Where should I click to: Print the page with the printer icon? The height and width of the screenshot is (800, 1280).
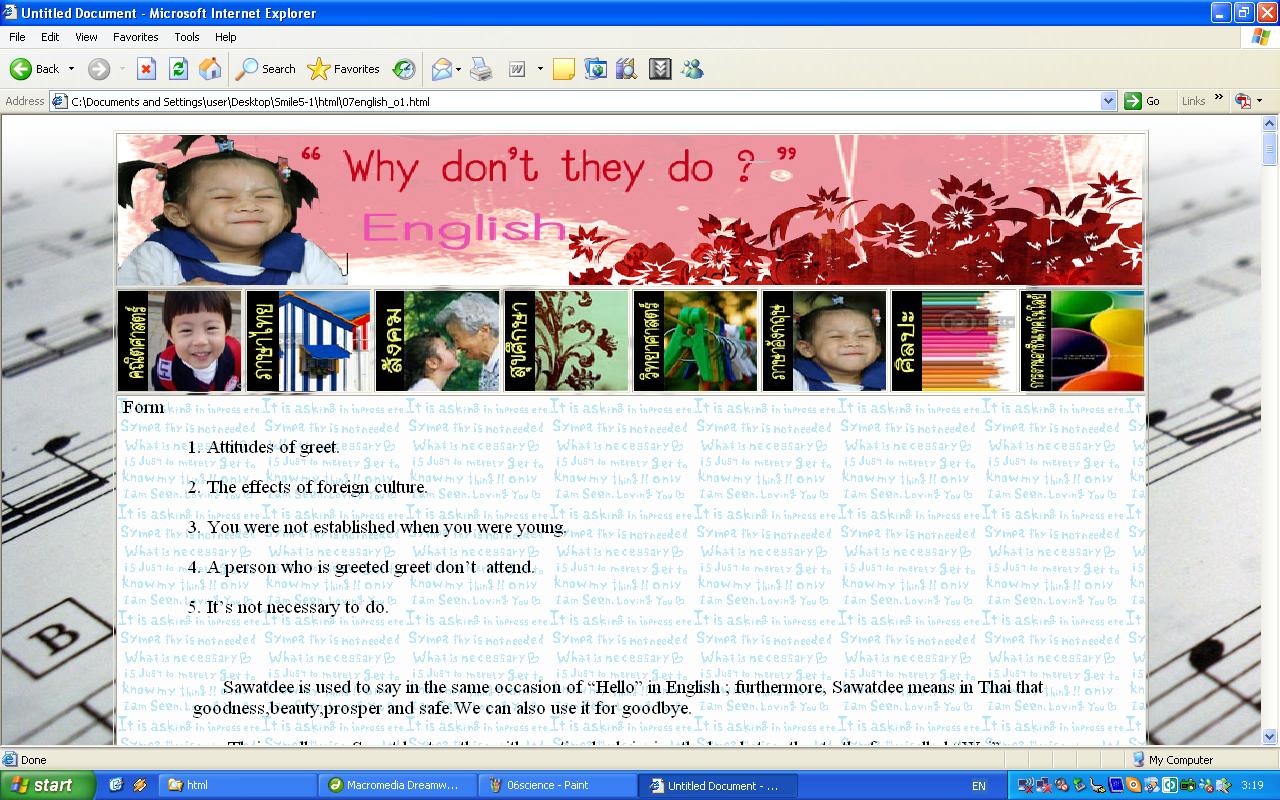point(481,69)
